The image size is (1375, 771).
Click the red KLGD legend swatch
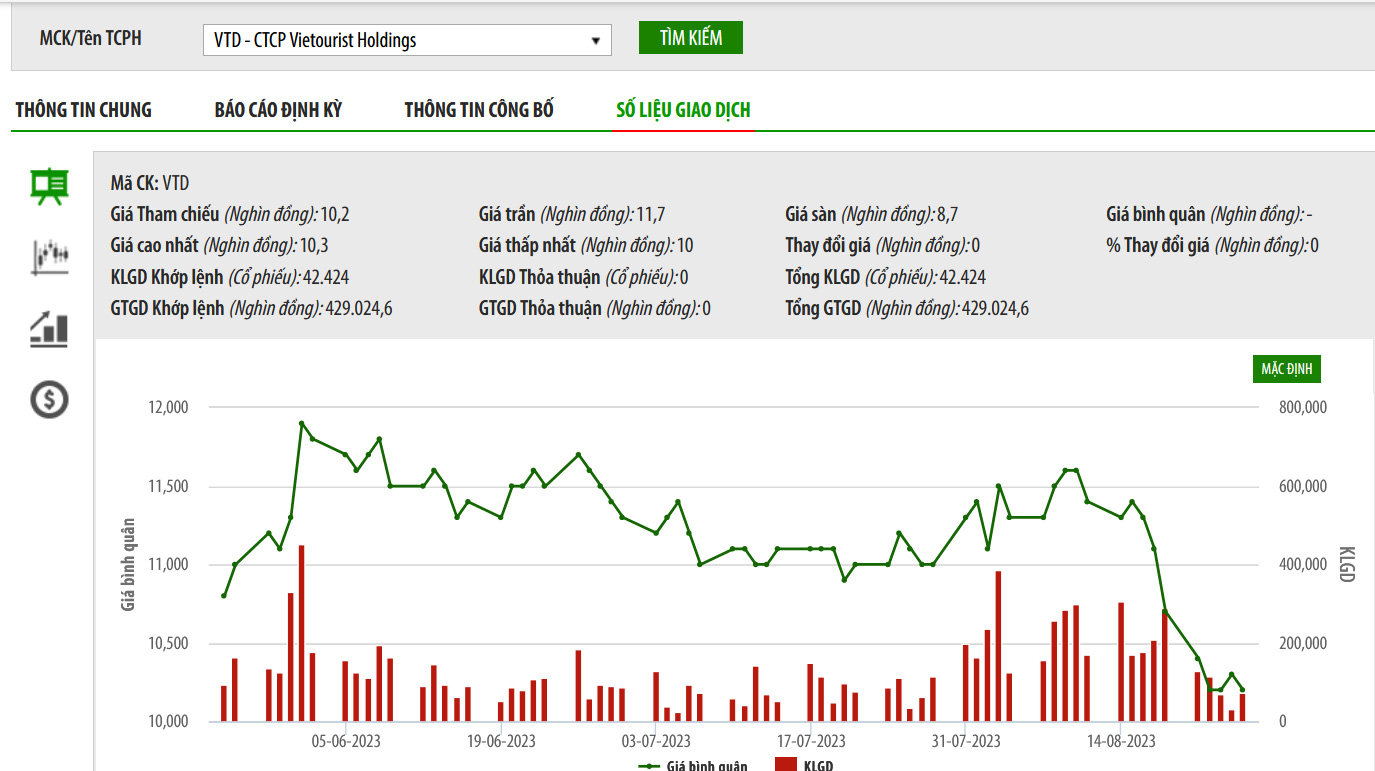[786, 766]
